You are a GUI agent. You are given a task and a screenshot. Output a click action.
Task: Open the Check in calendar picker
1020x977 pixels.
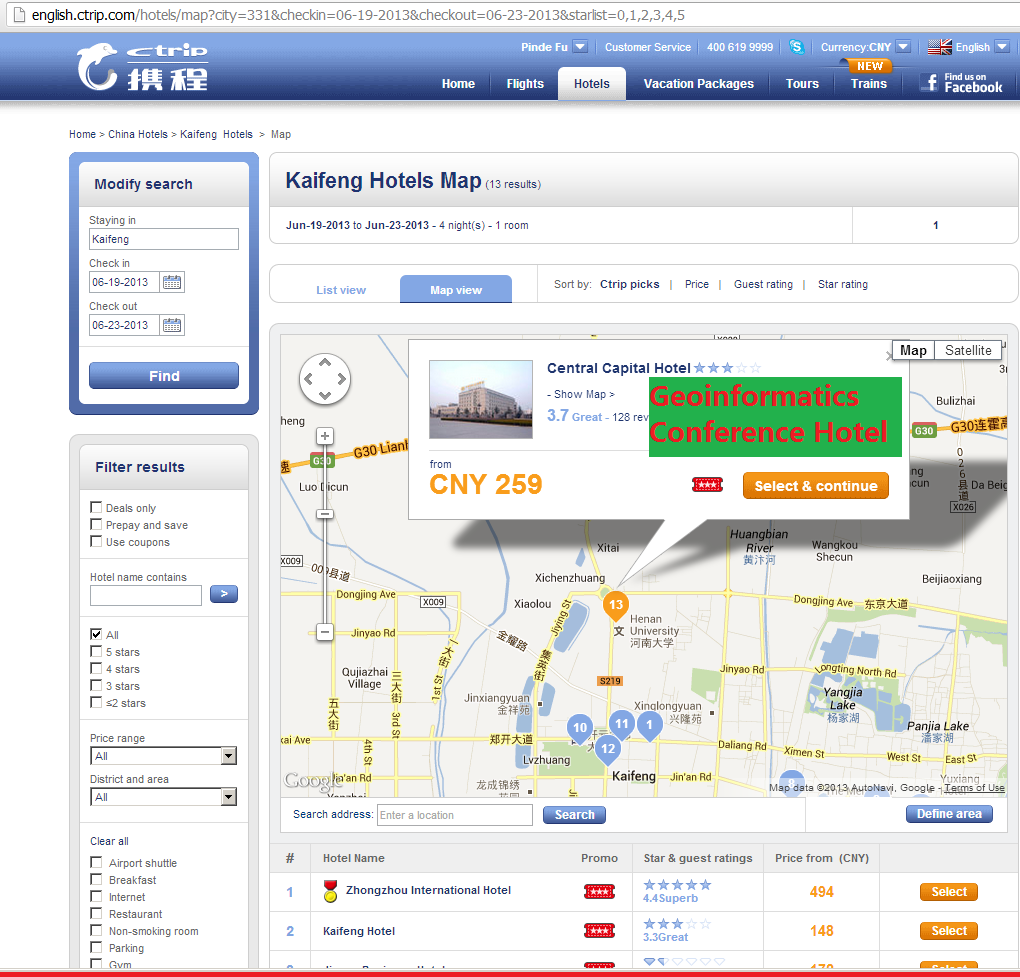click(172, 282)
